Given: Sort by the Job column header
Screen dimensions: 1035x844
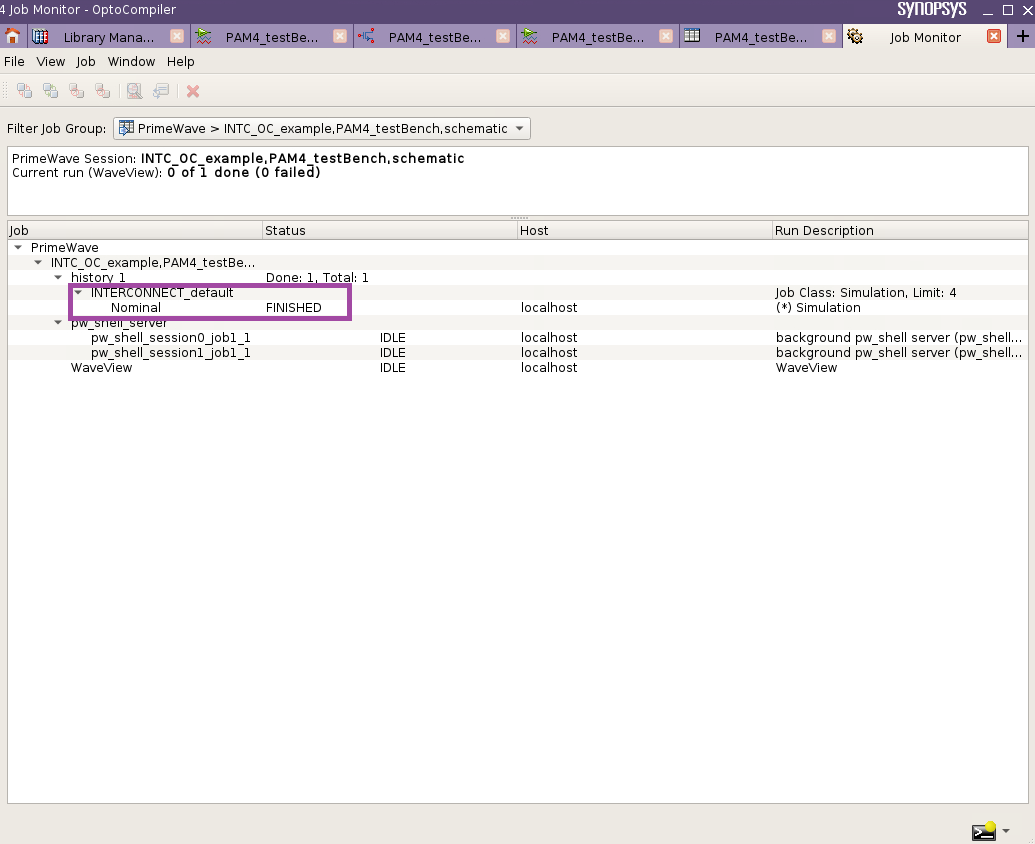Looking at the screenshot, I should (135, 230).
